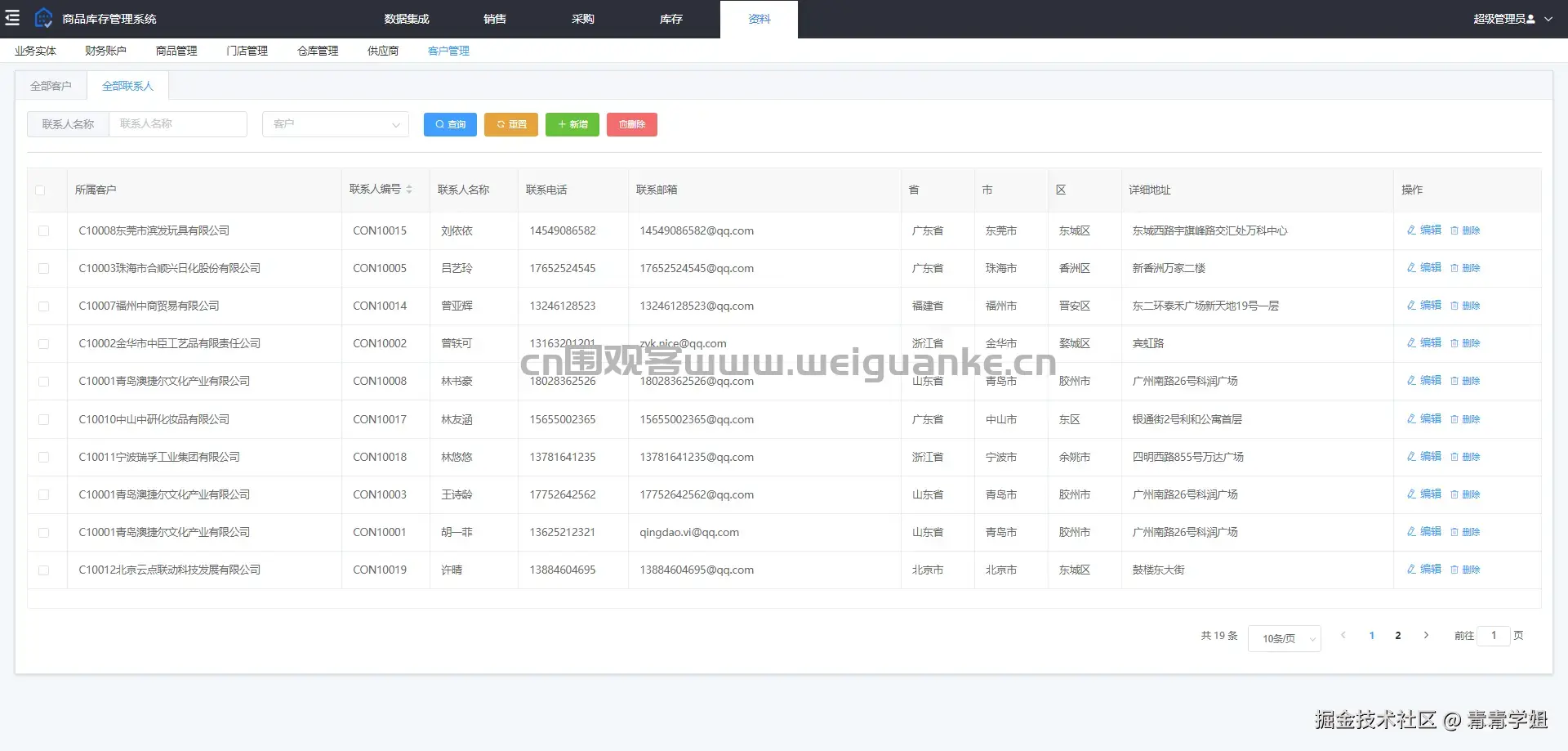Open the 客户 filter dropdown
Image resolution: width=1568 pixels, height=751 pixels.
click(x=336, y=124)
